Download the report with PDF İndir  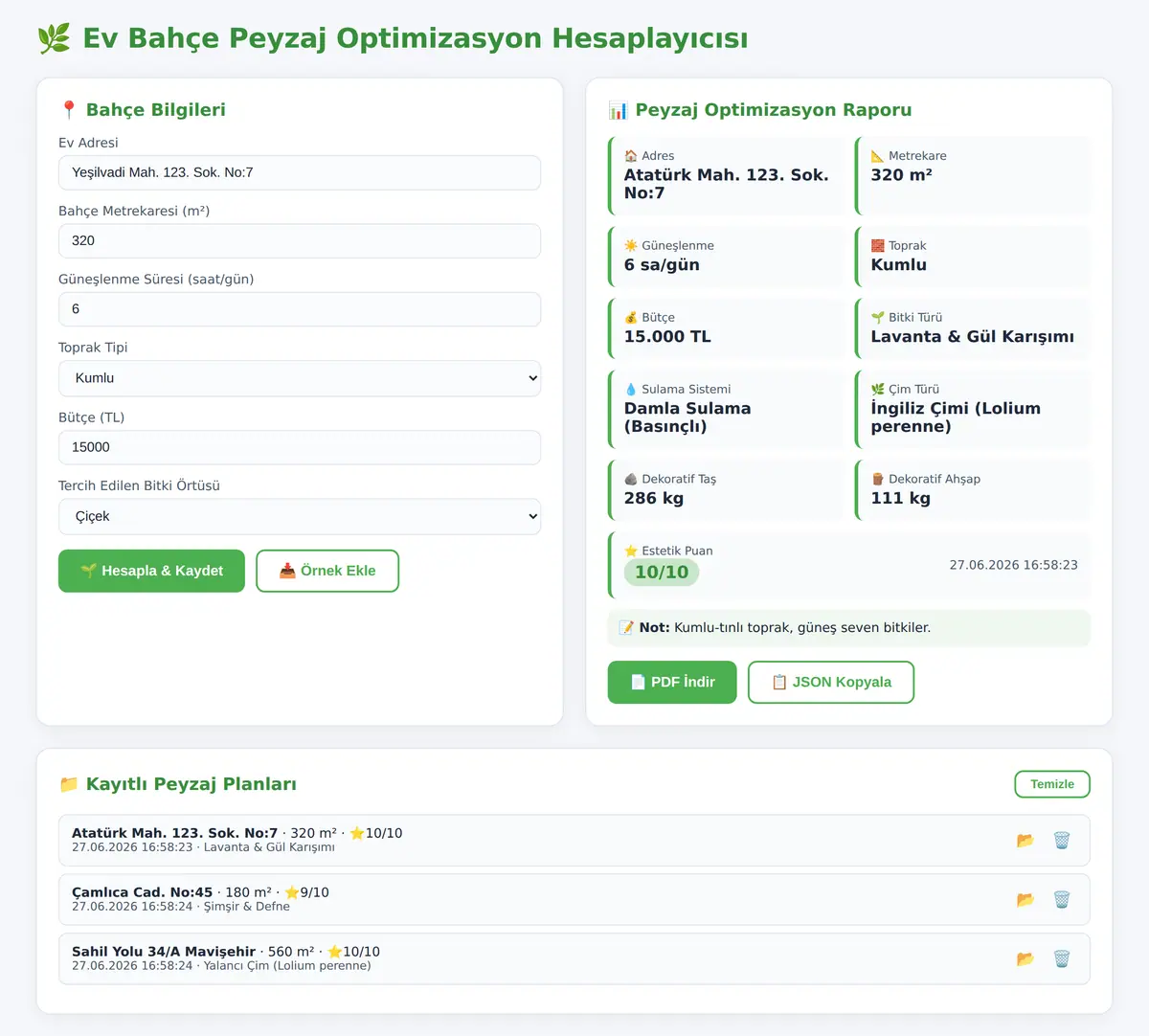(x=672, y=682)
